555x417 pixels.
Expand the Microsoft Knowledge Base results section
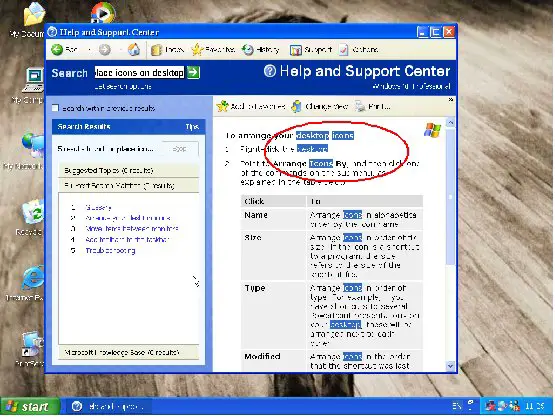point(128,352)
